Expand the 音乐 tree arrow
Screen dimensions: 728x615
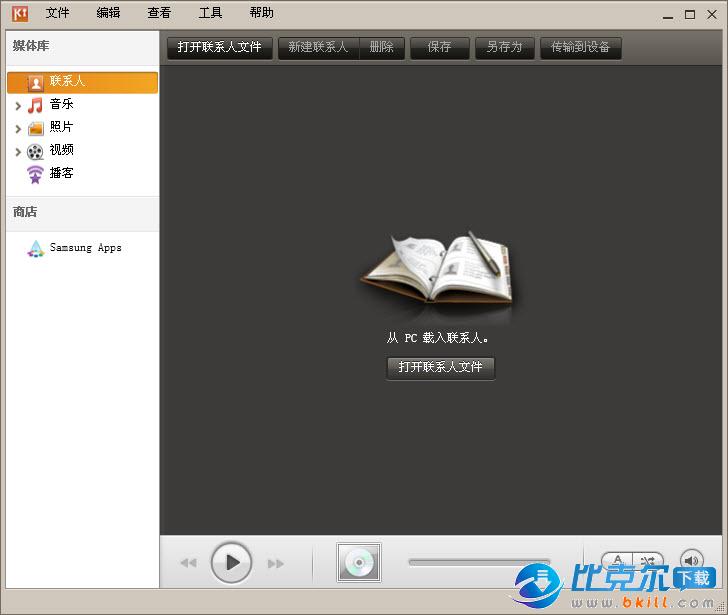(18, 105)
